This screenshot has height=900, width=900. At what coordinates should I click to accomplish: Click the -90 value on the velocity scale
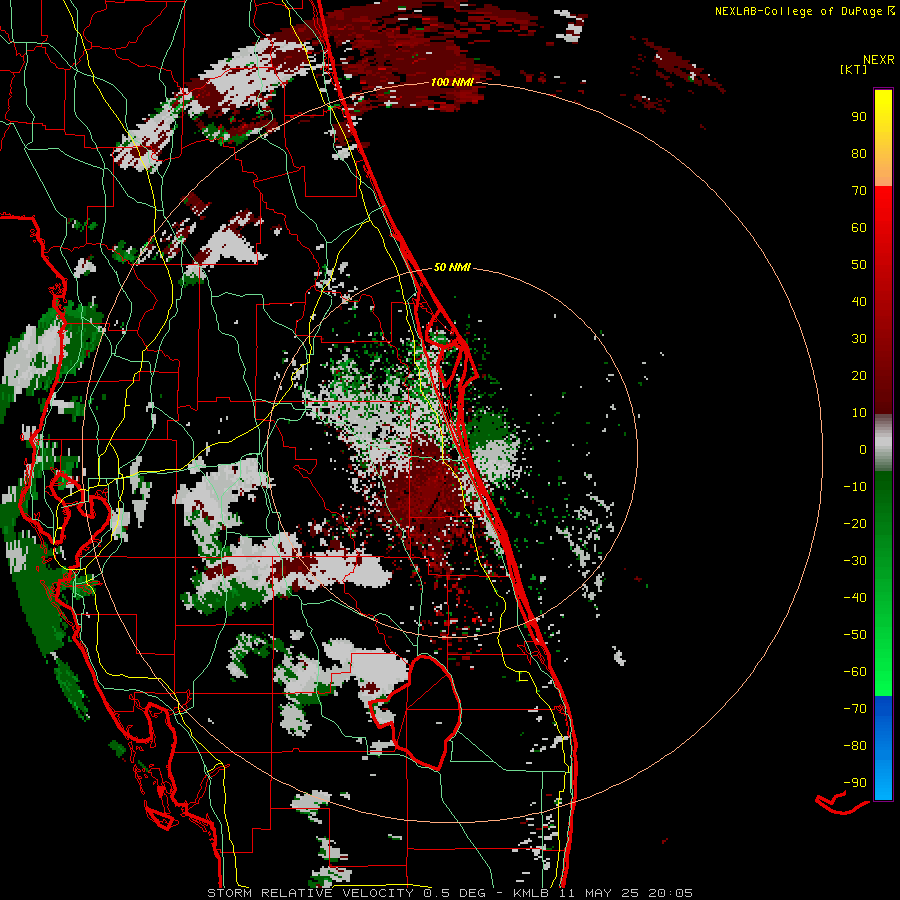click(855, 783)
